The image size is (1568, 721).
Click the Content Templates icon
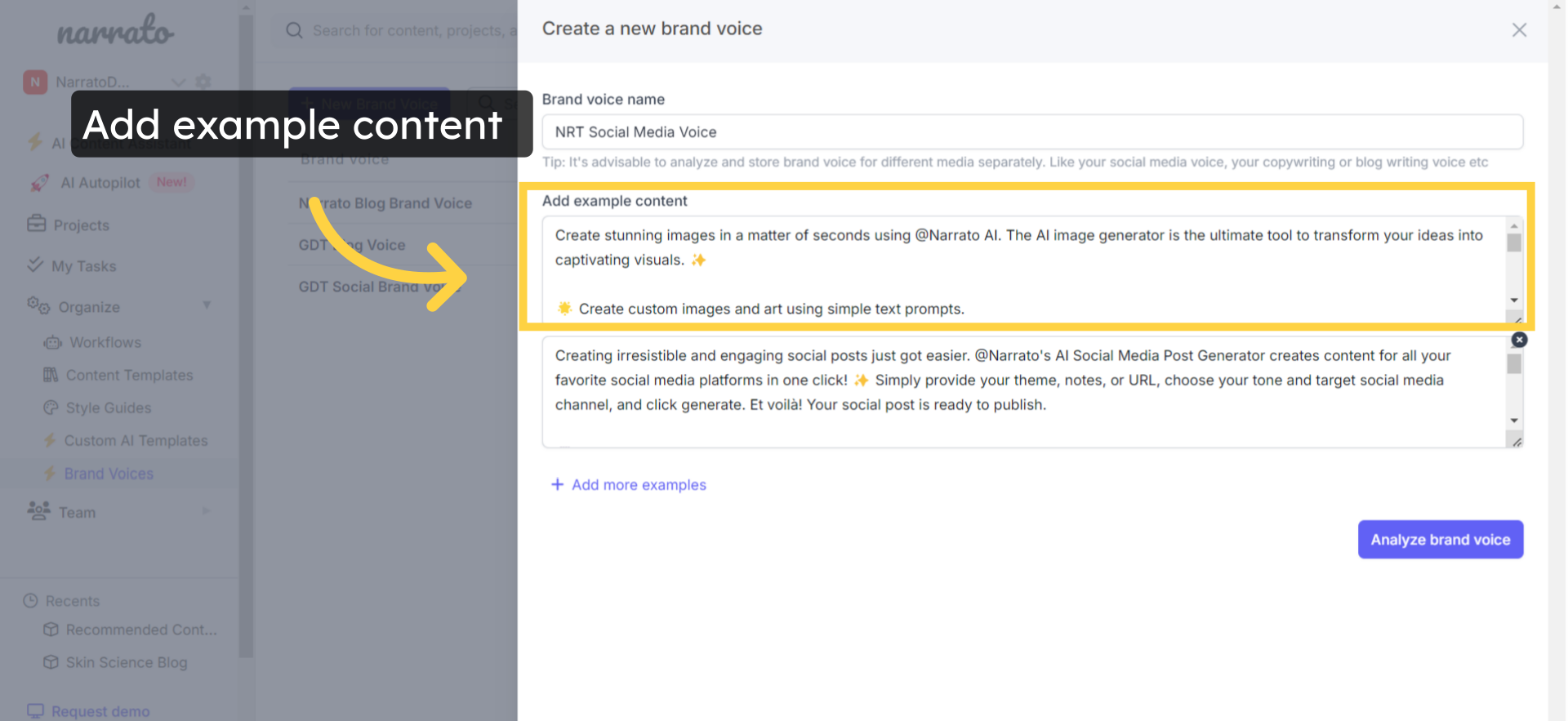[51, 375]
